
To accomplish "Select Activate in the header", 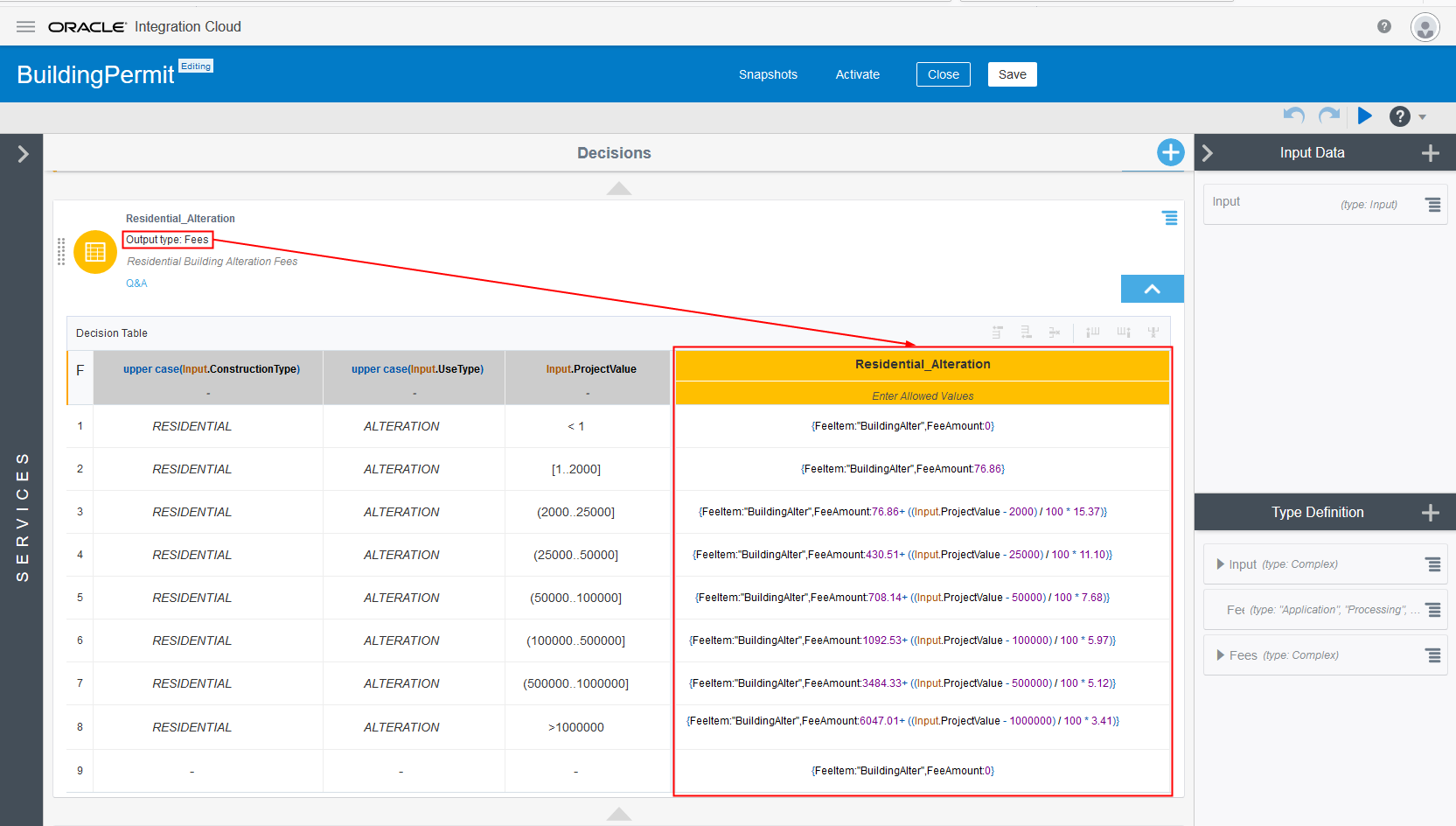I will 857,74.
